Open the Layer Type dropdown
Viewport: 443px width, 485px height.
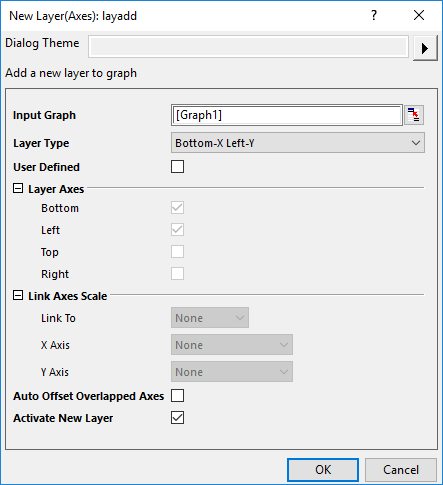[x=298, y=143]
